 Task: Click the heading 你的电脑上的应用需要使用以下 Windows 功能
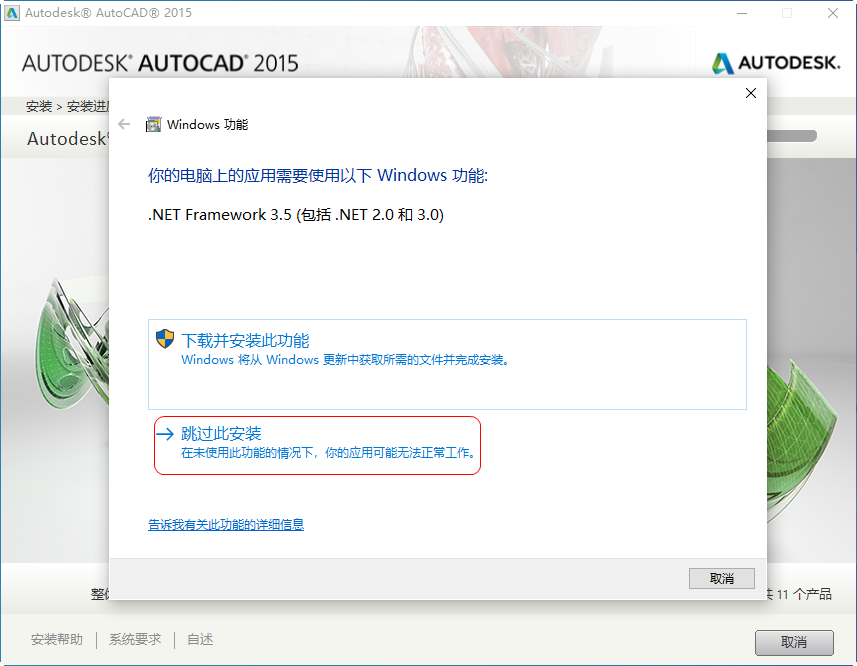coord(318,175)
